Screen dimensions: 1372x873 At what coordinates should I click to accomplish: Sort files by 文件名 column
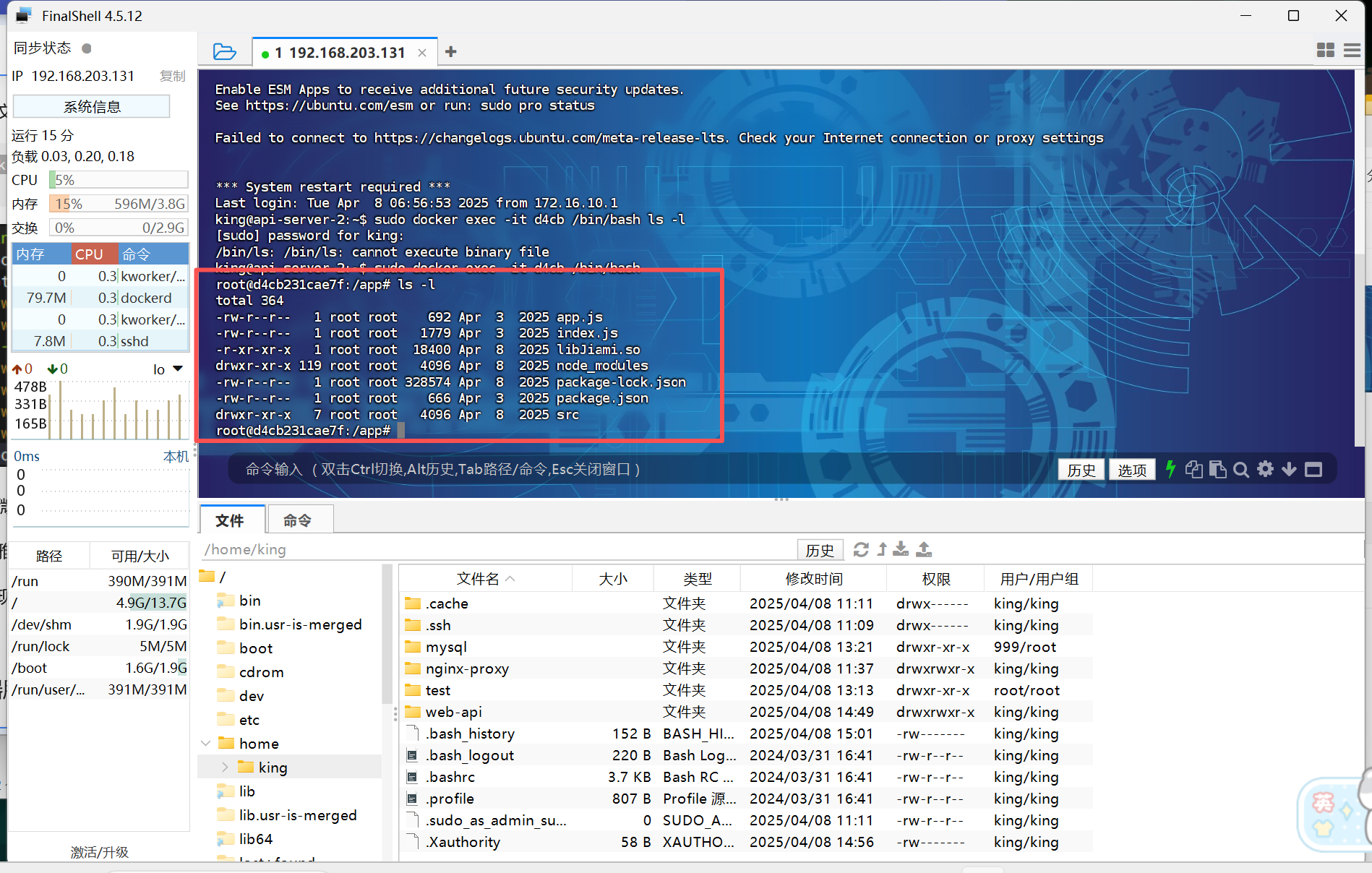coord(485,579)
